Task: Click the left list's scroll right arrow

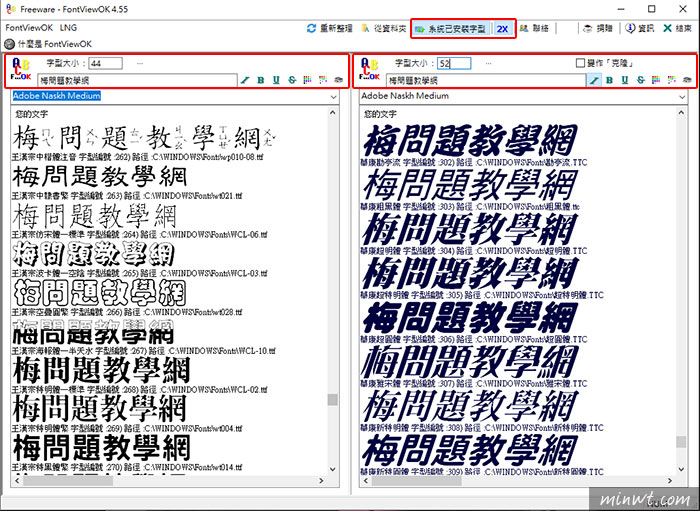Action: (x=321, y=481)
